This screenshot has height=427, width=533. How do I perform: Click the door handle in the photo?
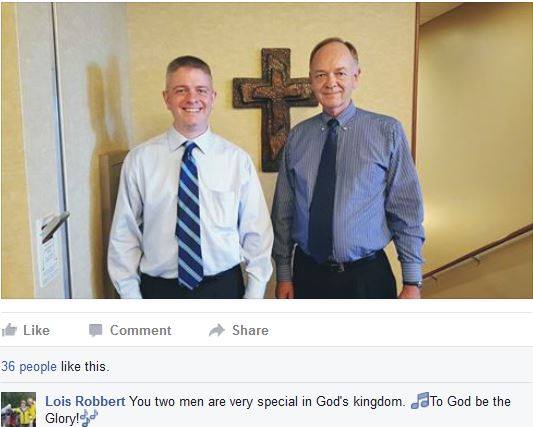tap(55, 225)
